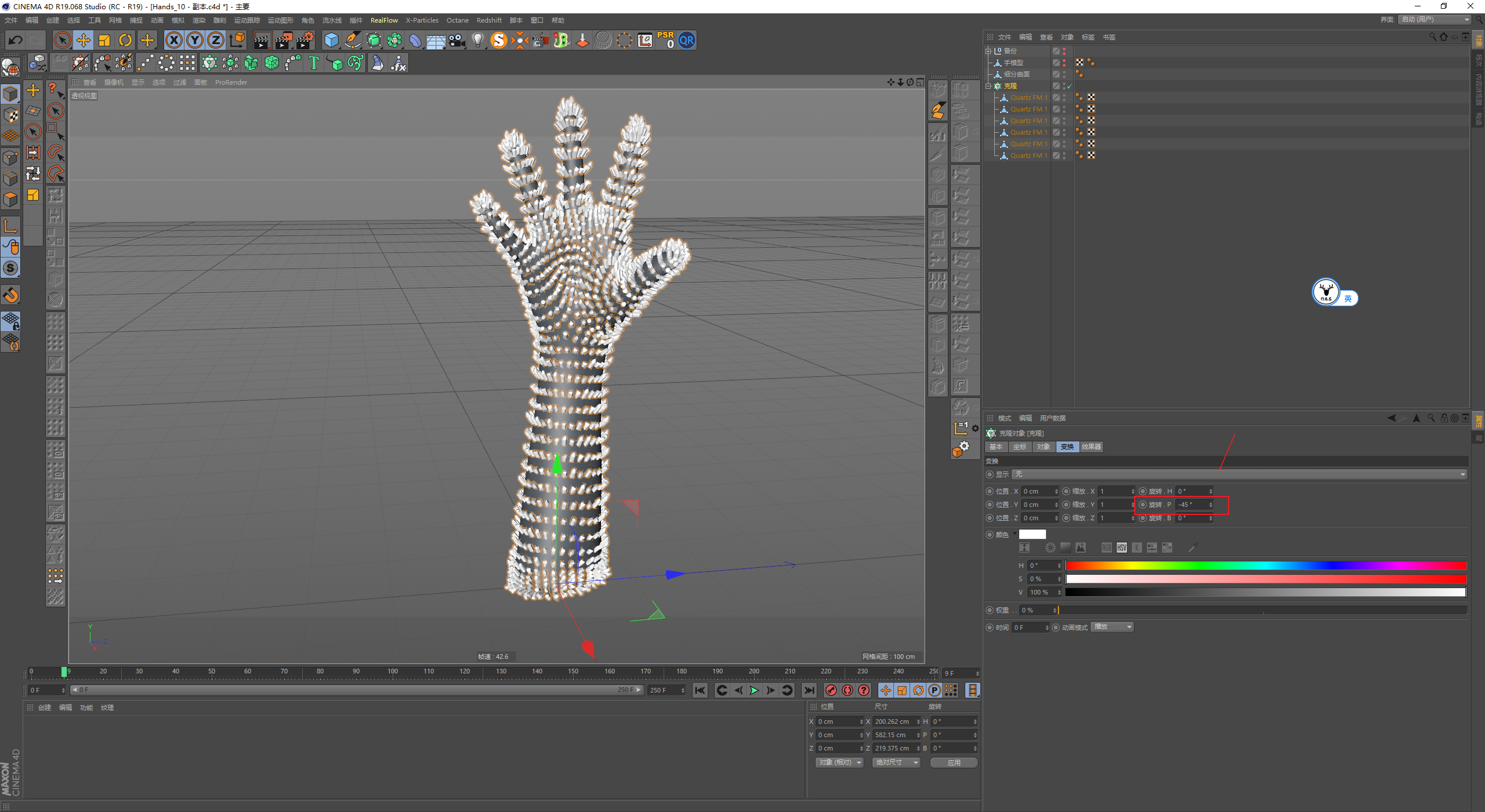
Task: Click the MoText green T icon
Action: click(x=314, y=63)
